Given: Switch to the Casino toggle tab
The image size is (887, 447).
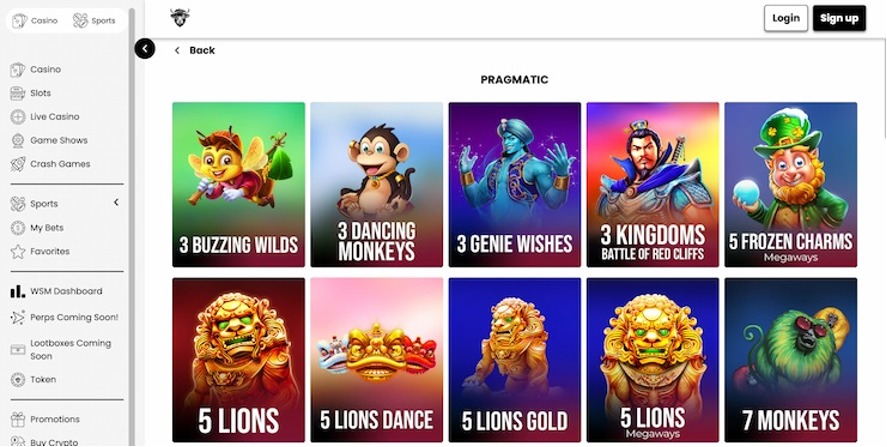Looking at the screenshot, I should (x=35, y=21).
